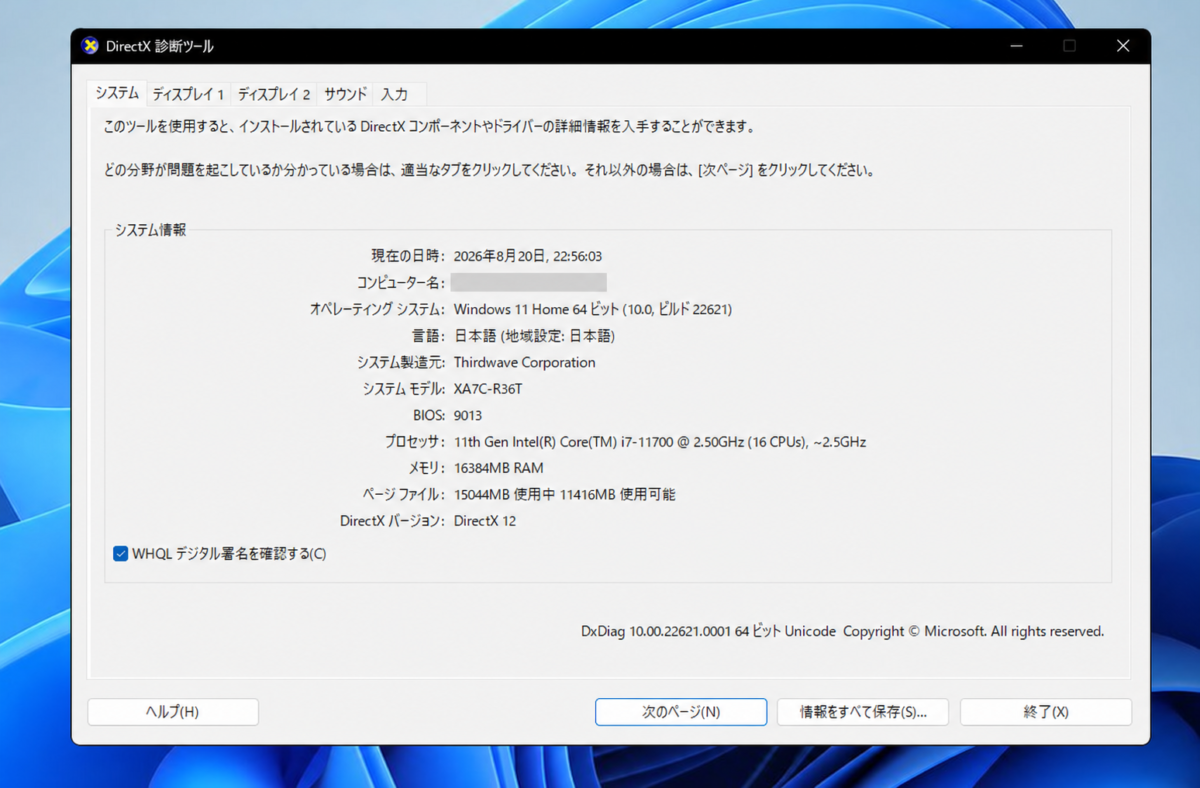1200x788 pixels.
Task: Click system model value XA7C-R36T
Action: (x=487, y=389)
